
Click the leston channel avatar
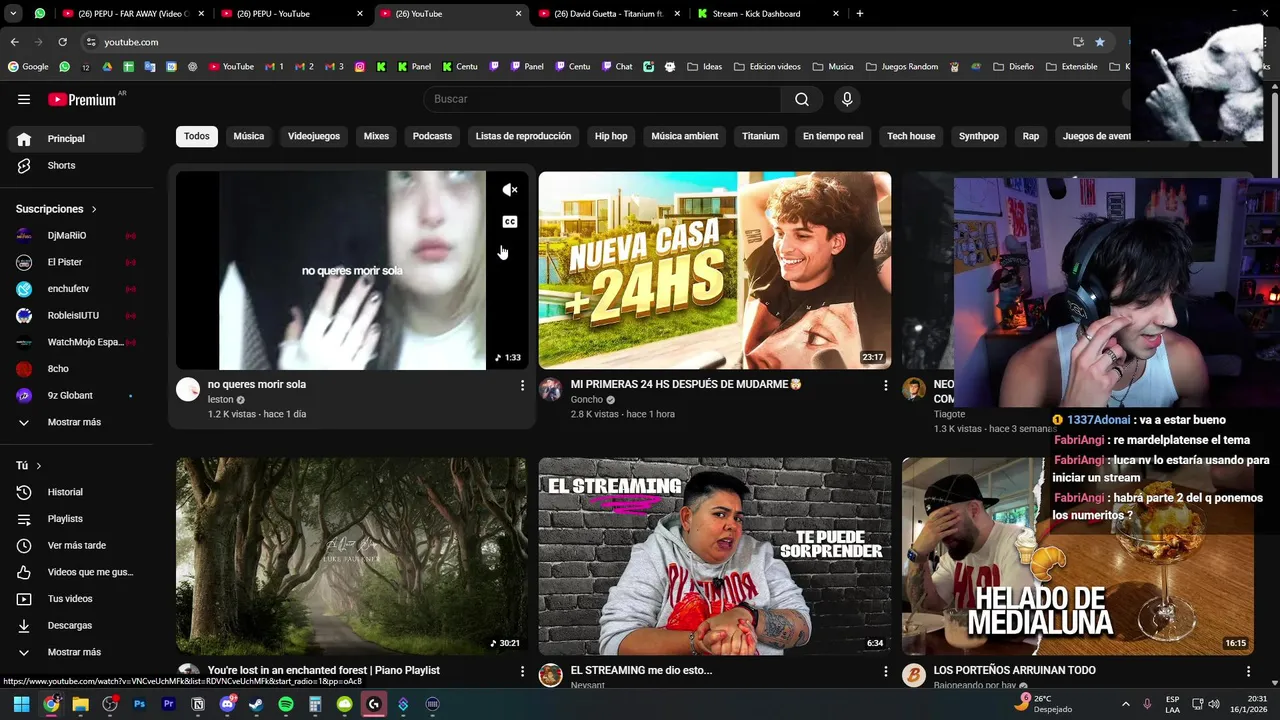coord(188,390)
